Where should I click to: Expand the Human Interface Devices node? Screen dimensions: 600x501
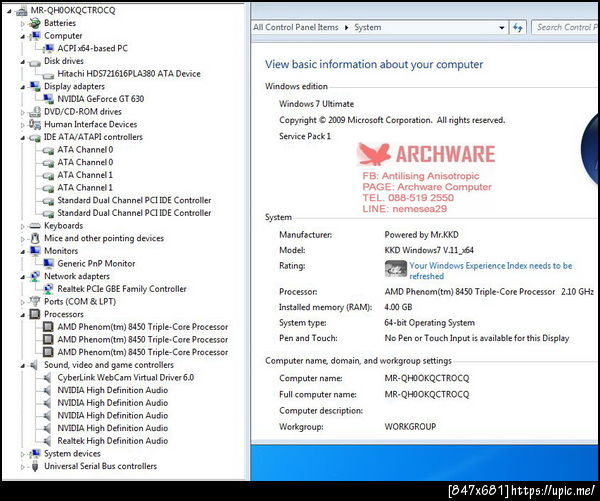pyautogui.click(x=23, y=125)
